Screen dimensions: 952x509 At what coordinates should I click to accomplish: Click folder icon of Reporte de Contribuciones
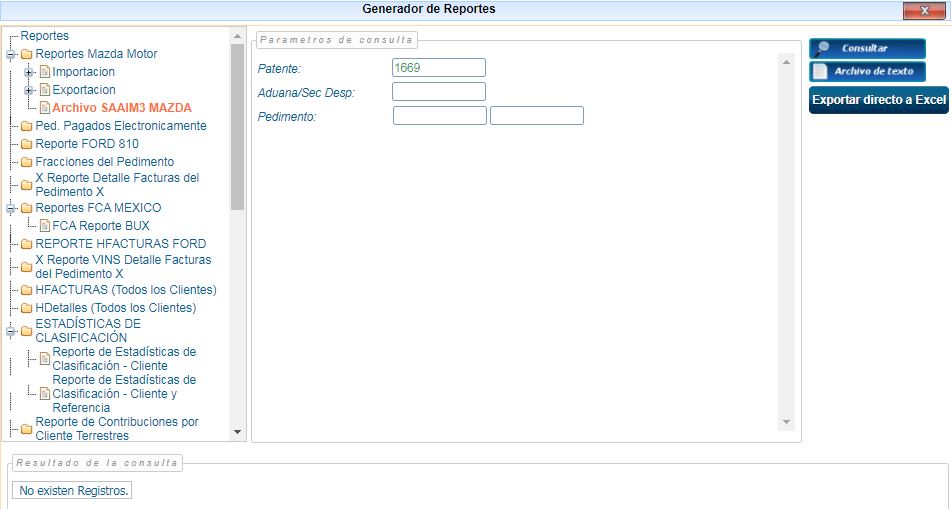coord(26,429)
